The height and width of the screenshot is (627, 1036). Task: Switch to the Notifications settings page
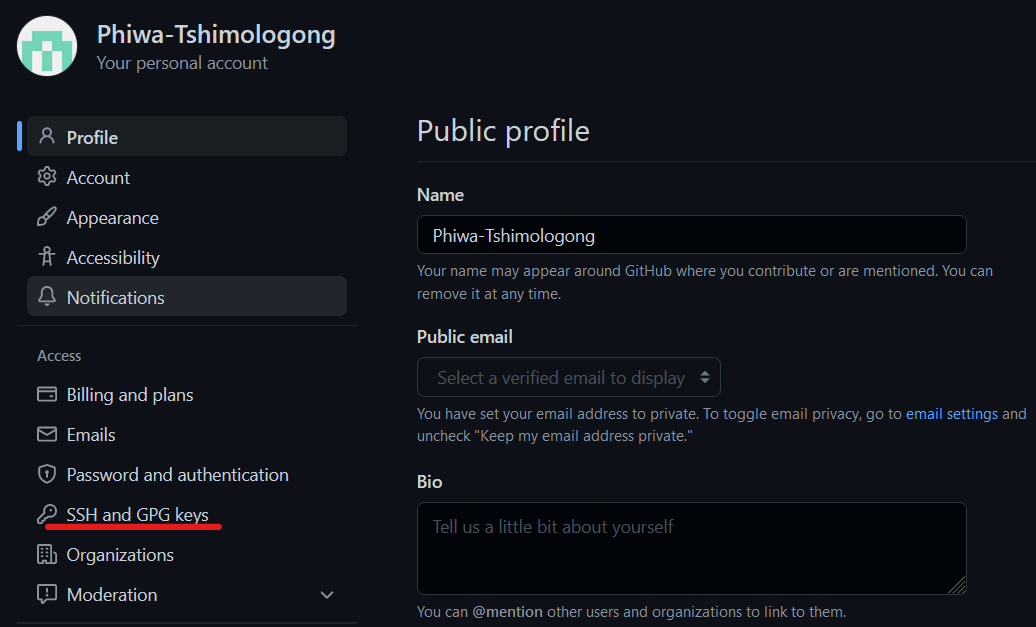click(115, 297)
